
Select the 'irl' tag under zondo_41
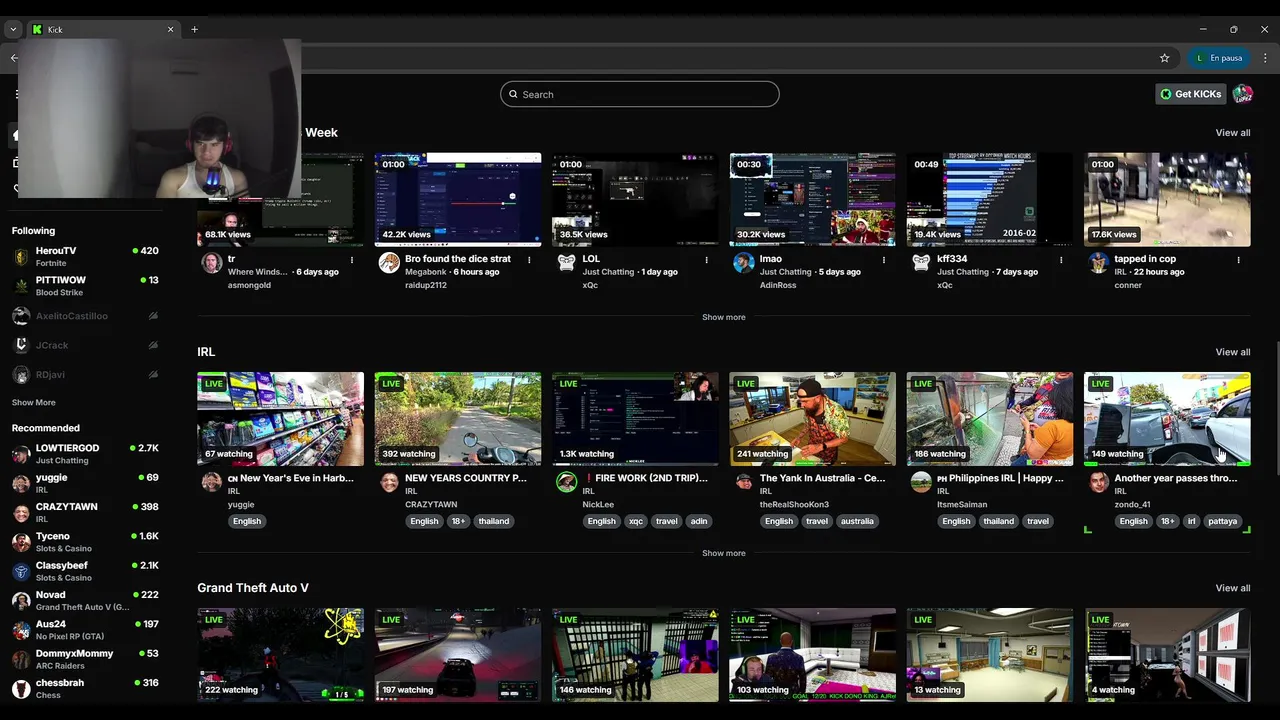tap(1191, 521)
